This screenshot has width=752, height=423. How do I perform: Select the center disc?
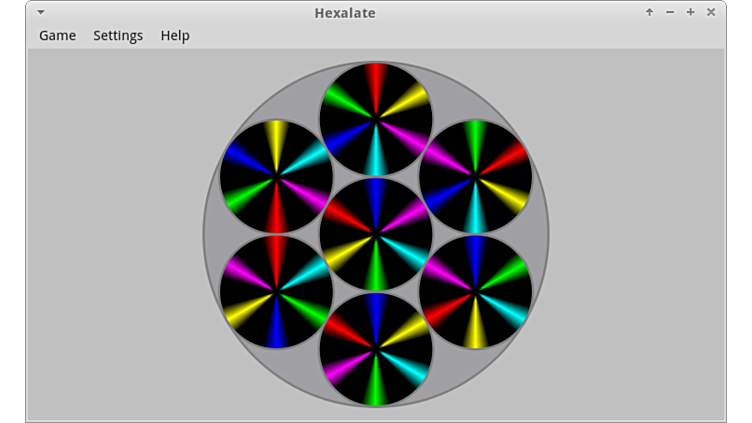[x=376, y=234]
